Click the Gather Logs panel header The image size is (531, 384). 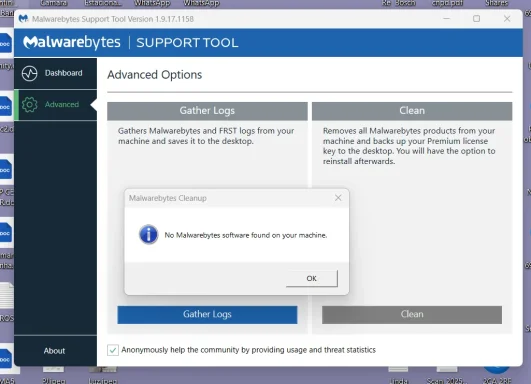[207, 111]
